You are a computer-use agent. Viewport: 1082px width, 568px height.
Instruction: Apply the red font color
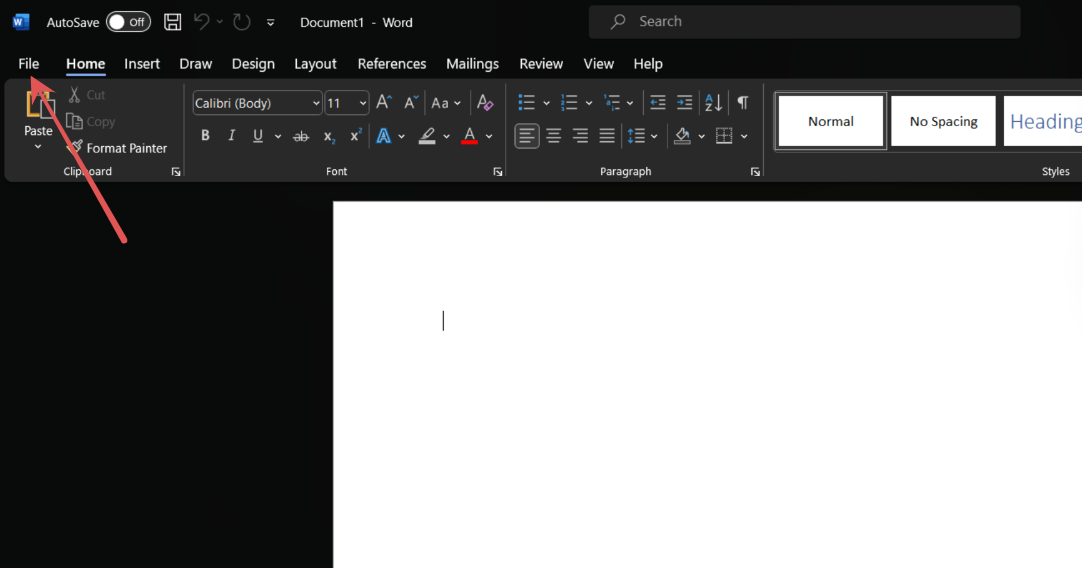pyautogui.click(x=469, y=136)
